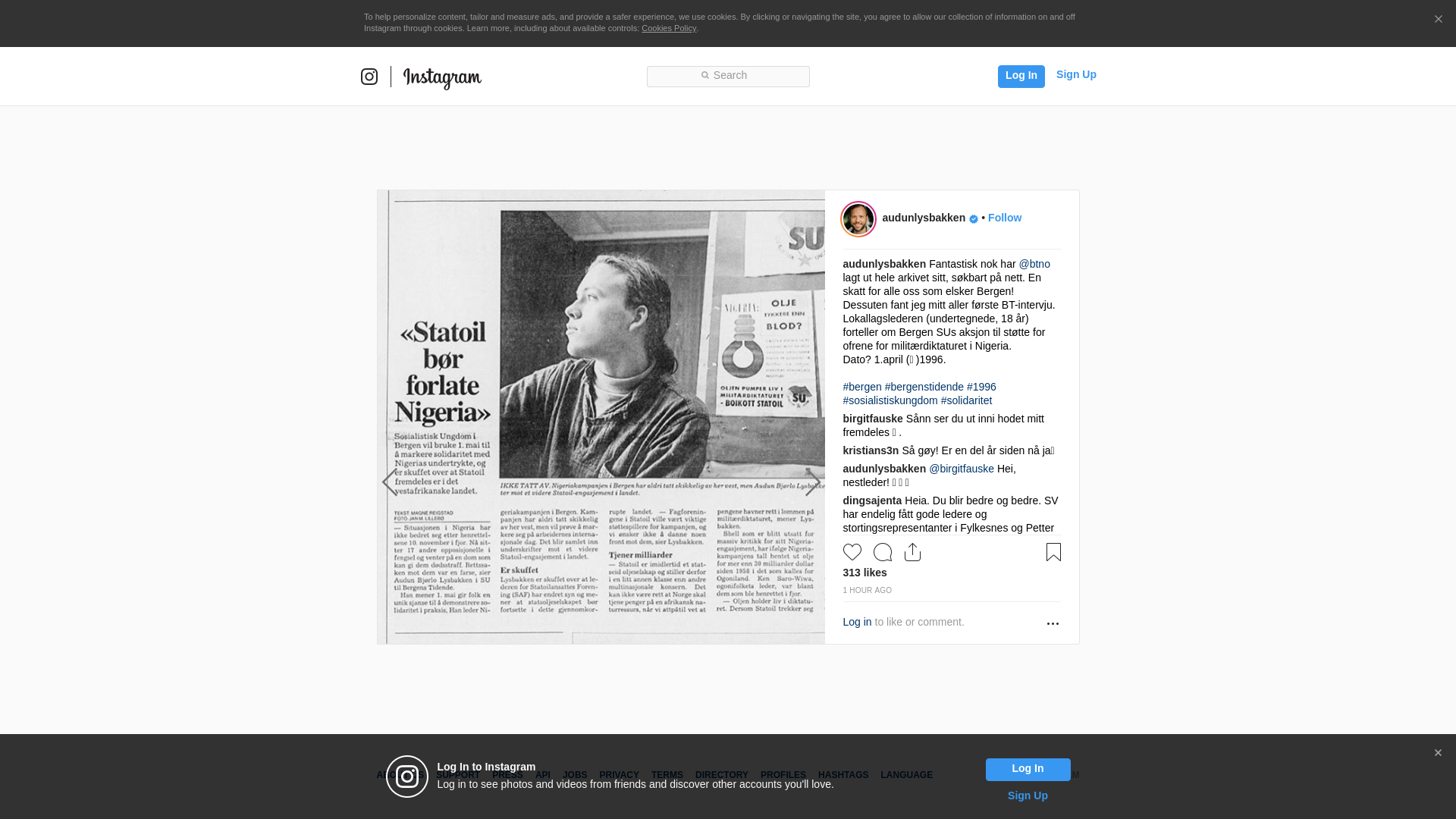Open post options three-dots menu

tap(1053, 623)
